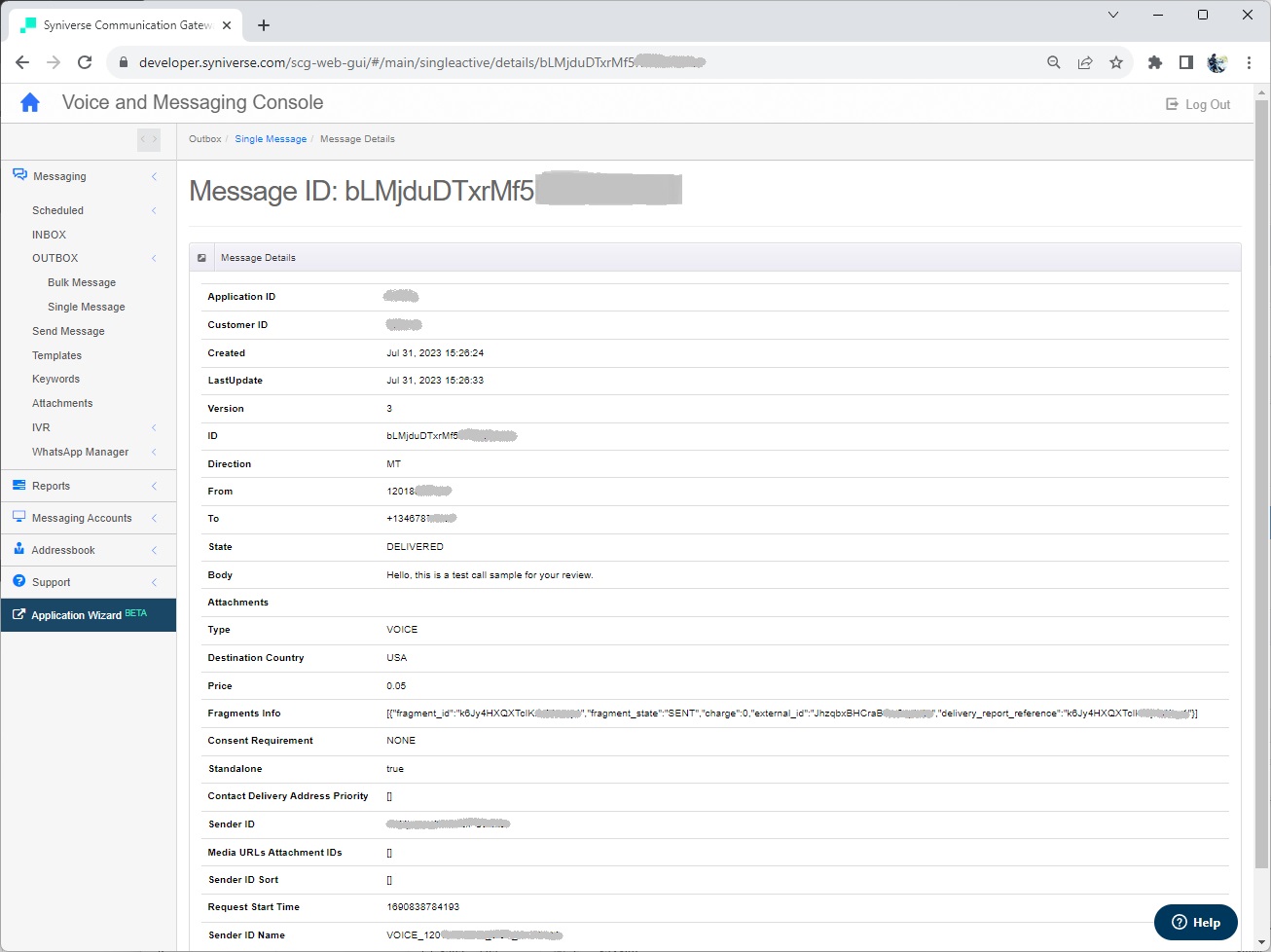The width and height of the screenshot is (1271, 952).
Task: Expand the IVR submenu chevron
Action: point(155,427)
